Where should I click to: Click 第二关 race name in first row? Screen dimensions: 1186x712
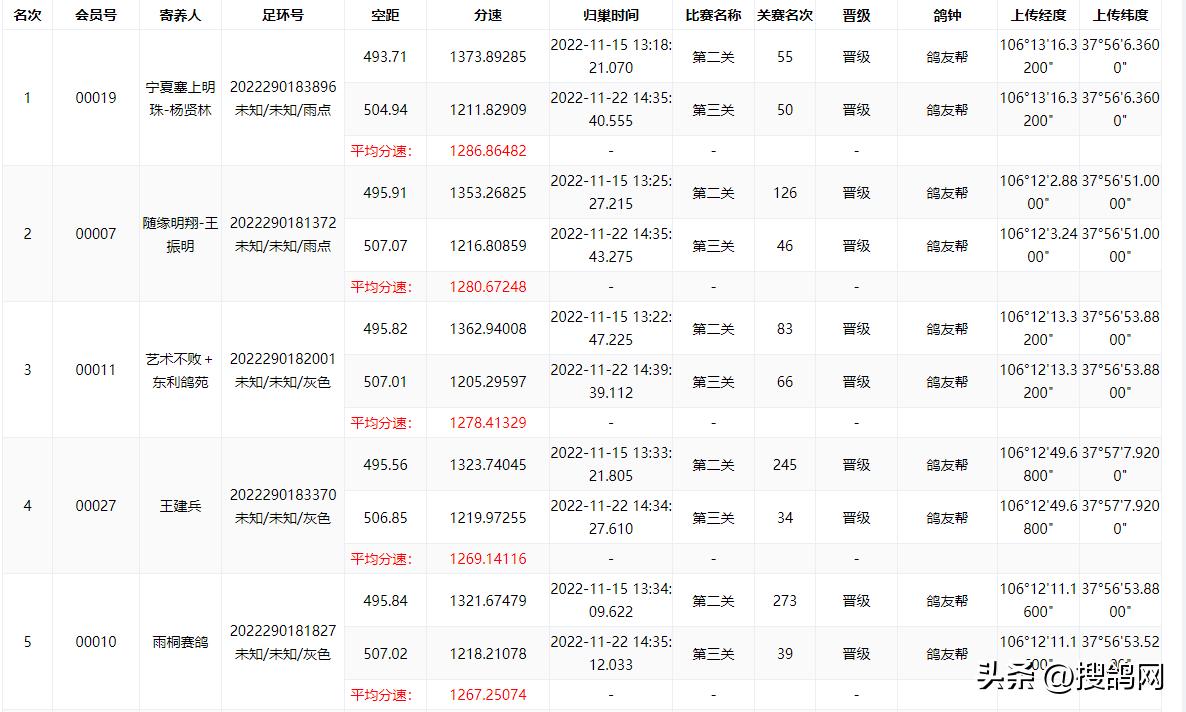point(712,56)
